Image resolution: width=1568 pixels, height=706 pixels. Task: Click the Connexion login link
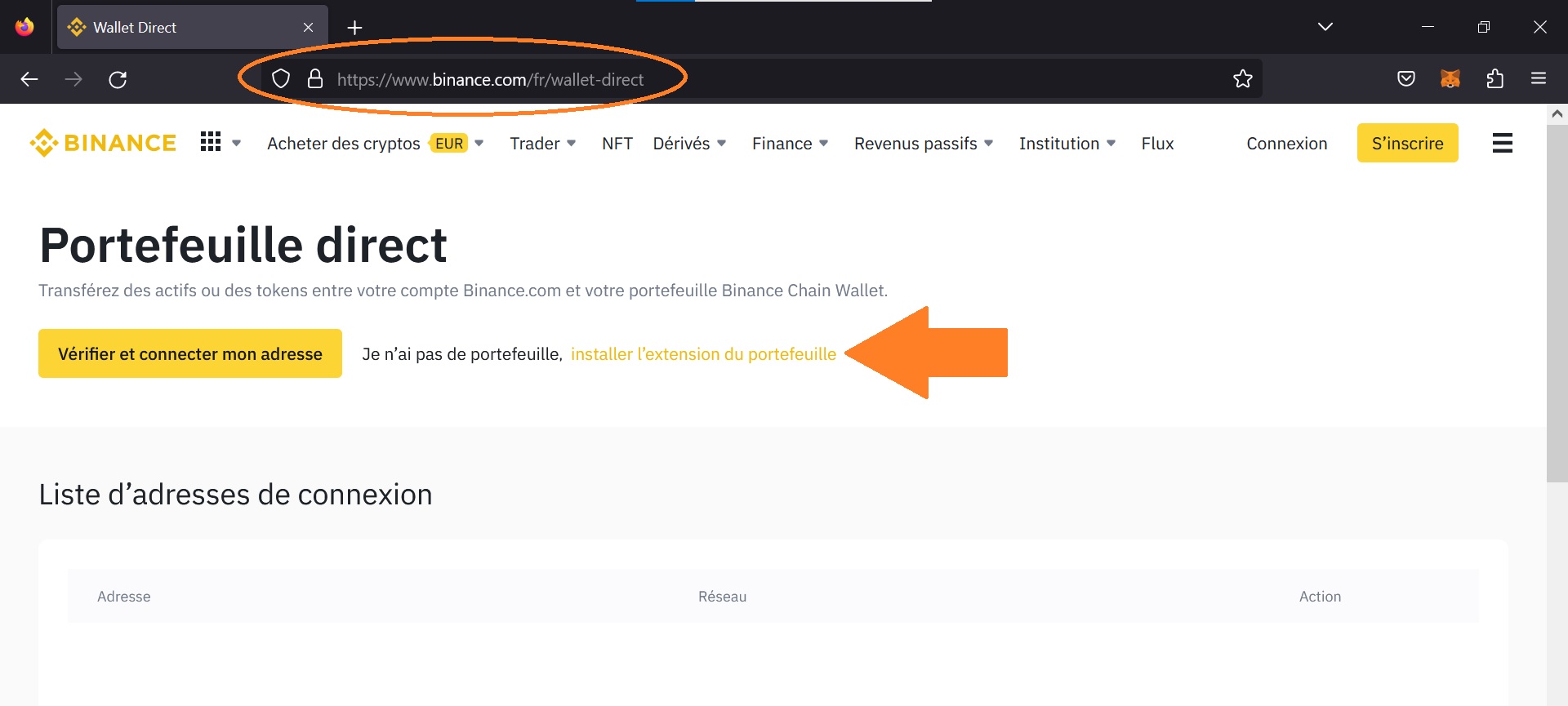[x=1287, y=144]
